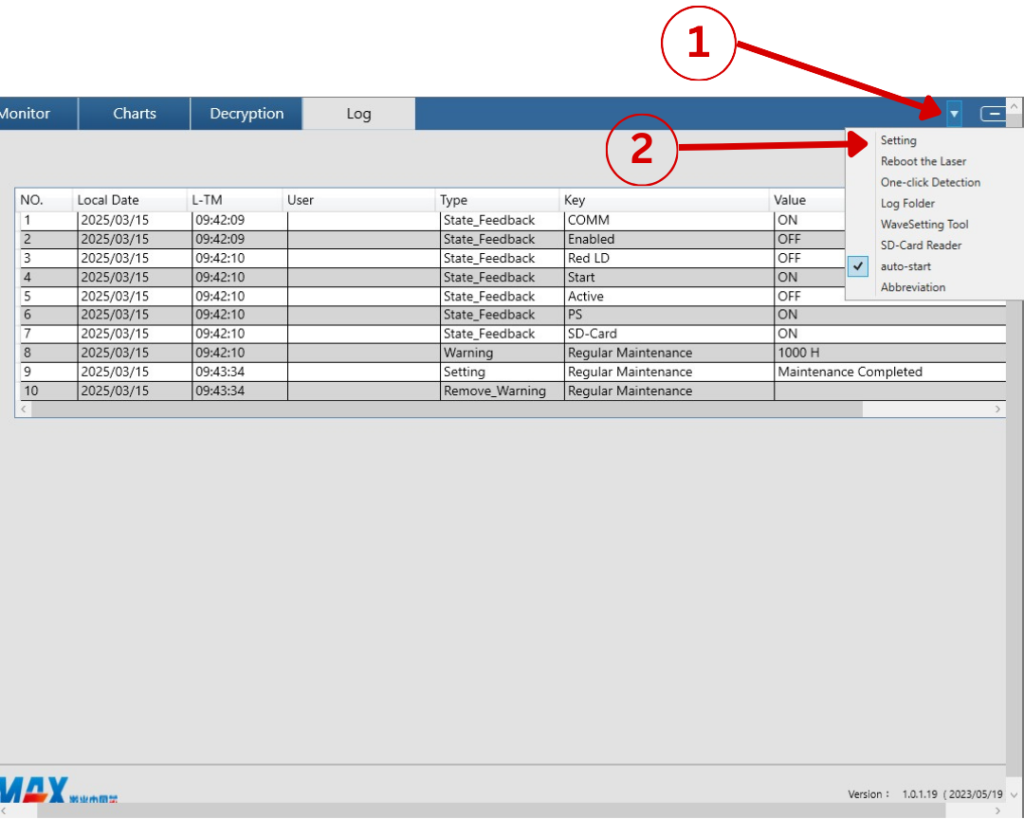Click the MAX company logo
The width and height of the screenshot is (1024, 819).
(32, 789)
